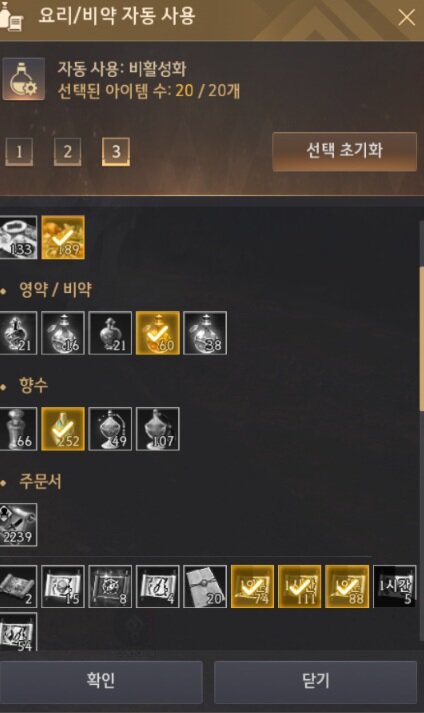
Task: Uncheck the golden elixir with count 60
Action: 157,333
